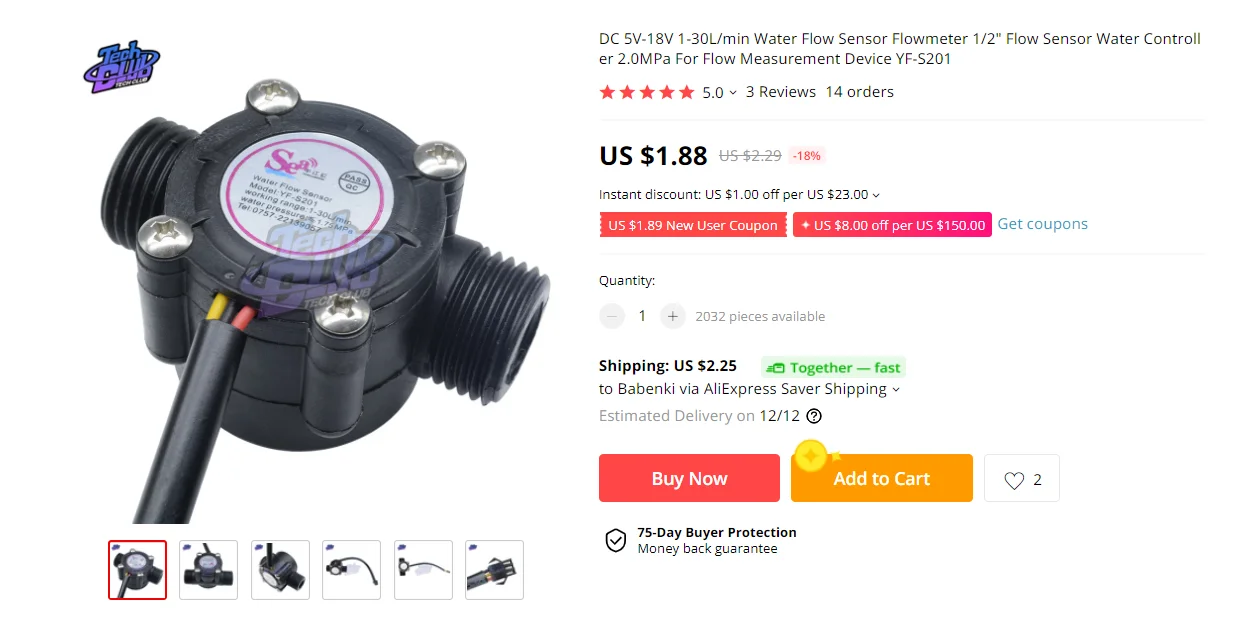The width and height of the screenshot is (1233, 643).
Task: Increase quantity with the plus button
Action: pos(673,316)
